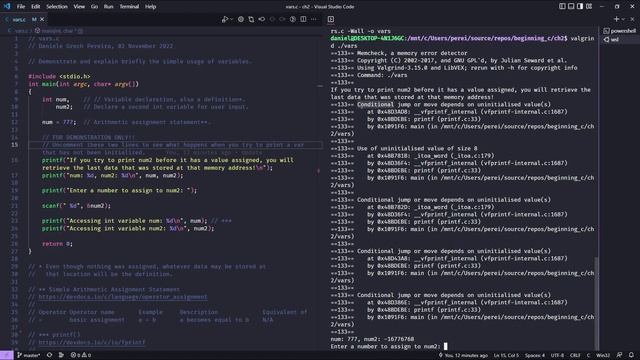Click line number 15 in gutter
The width and height of the screenshot is (640, 360).
(x=15, y=145)
